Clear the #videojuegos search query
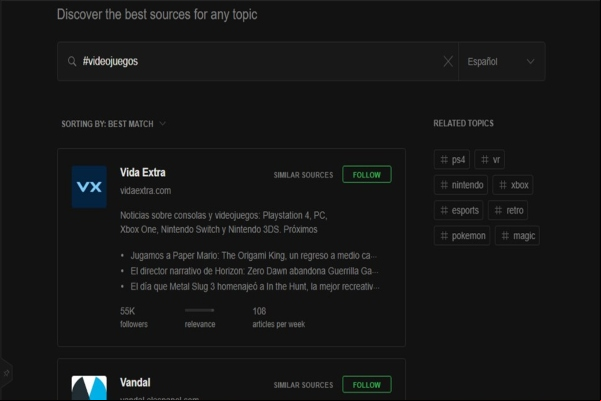This screenshot has height=401, width=601. [x=448, y=61]
